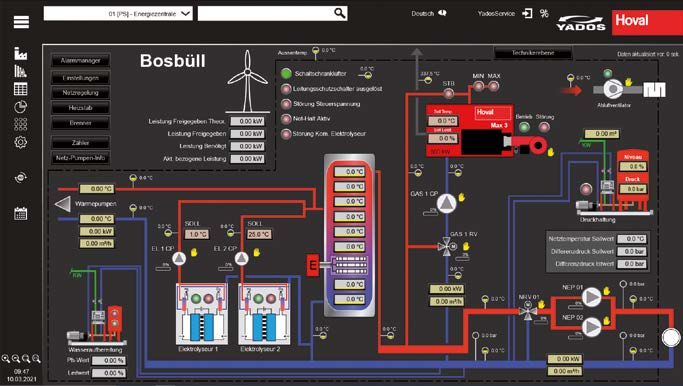Toggle the green Schaltschranklüfter indicator

[286, 74]
